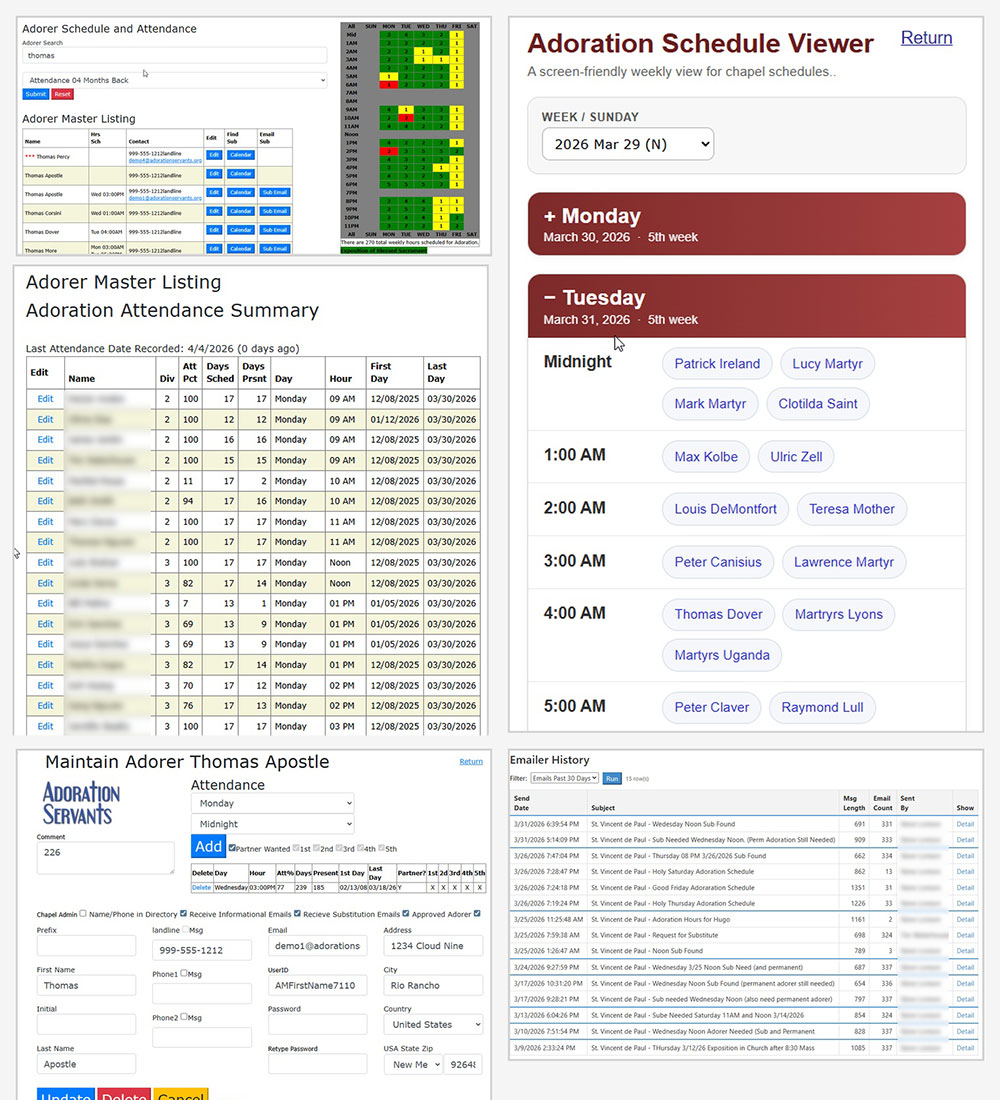Enable the Chapel Admin checkbox
1000x1100 pixels.
click(83, 913)
